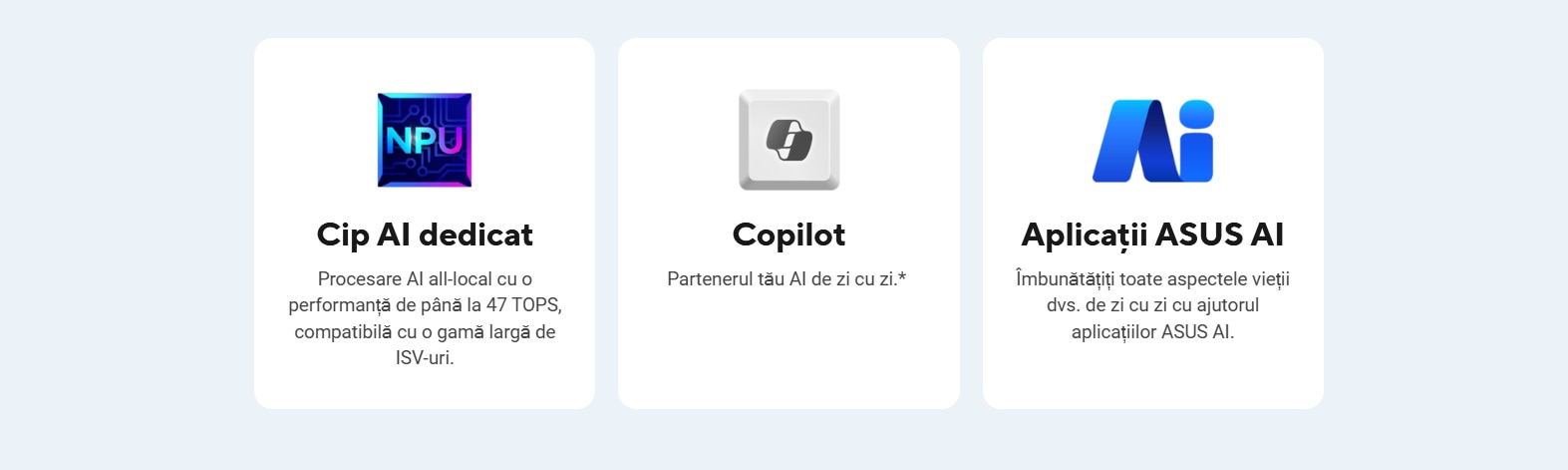1568x470 pixels.
Task: Click the "aplicațiilor ASUS AI." text line
Action: click(x=1152, y=332)
